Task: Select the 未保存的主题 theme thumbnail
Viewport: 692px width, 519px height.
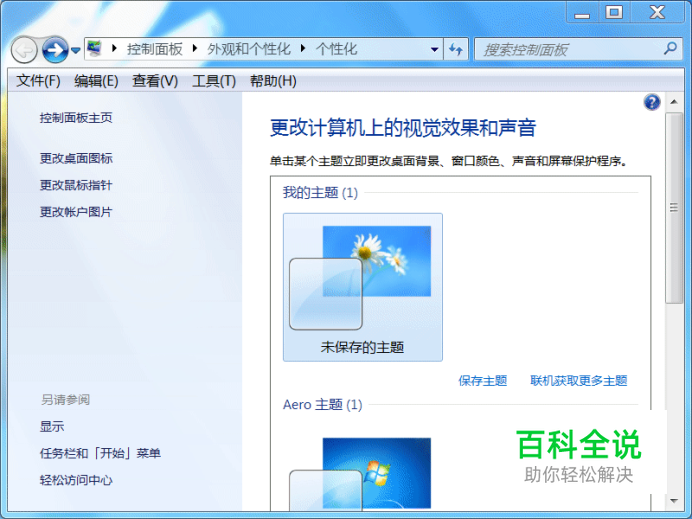Action: [x=363, y=287]
